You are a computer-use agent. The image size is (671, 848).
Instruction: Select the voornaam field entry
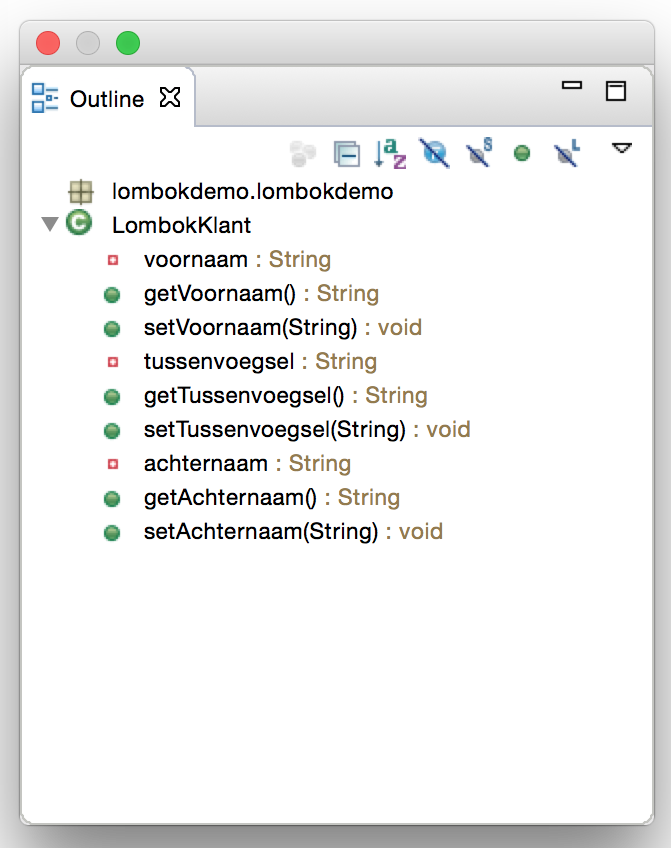click(x=195, y=260)
